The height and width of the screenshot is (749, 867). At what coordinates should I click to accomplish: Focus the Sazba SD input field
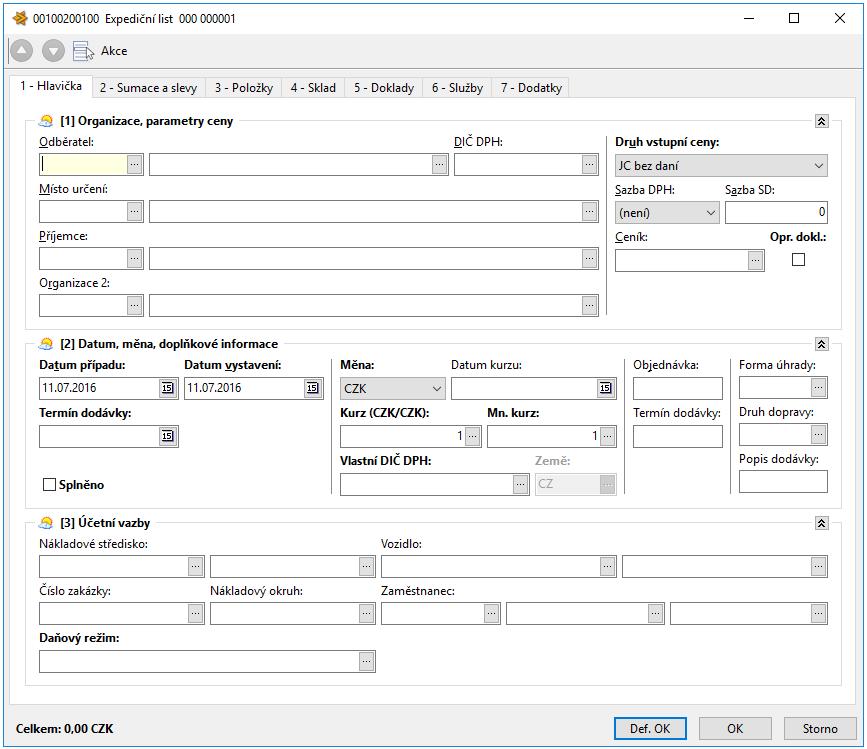tap(776, 212)
